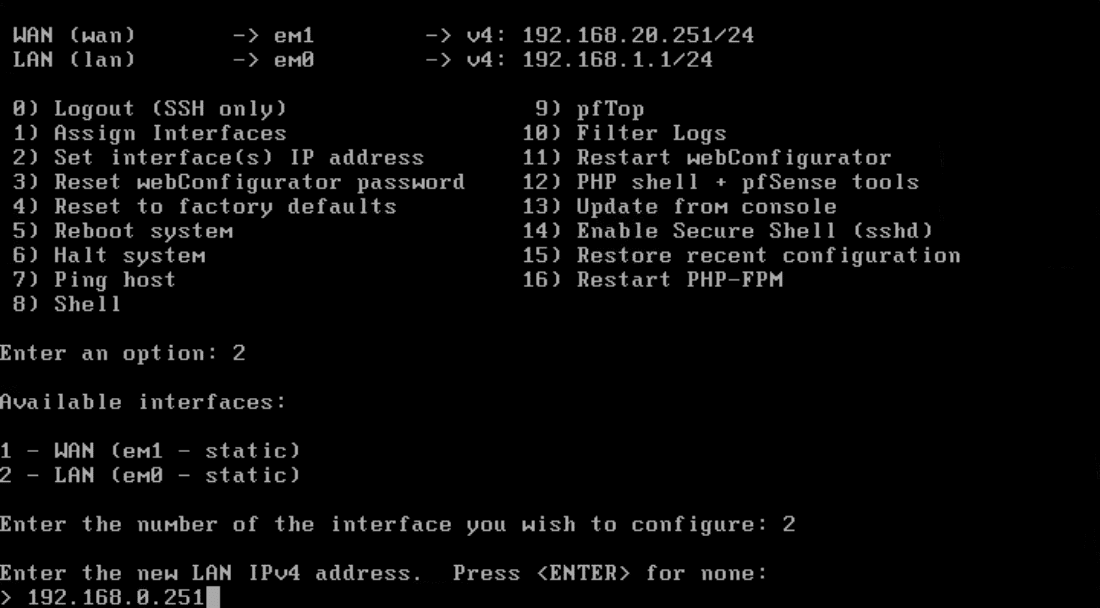Select "PHP shell + pfSense tools" option
Image resolution: width=1100 pixels, height=608 pixels.
pyautogui.click(x=747, y=182)
